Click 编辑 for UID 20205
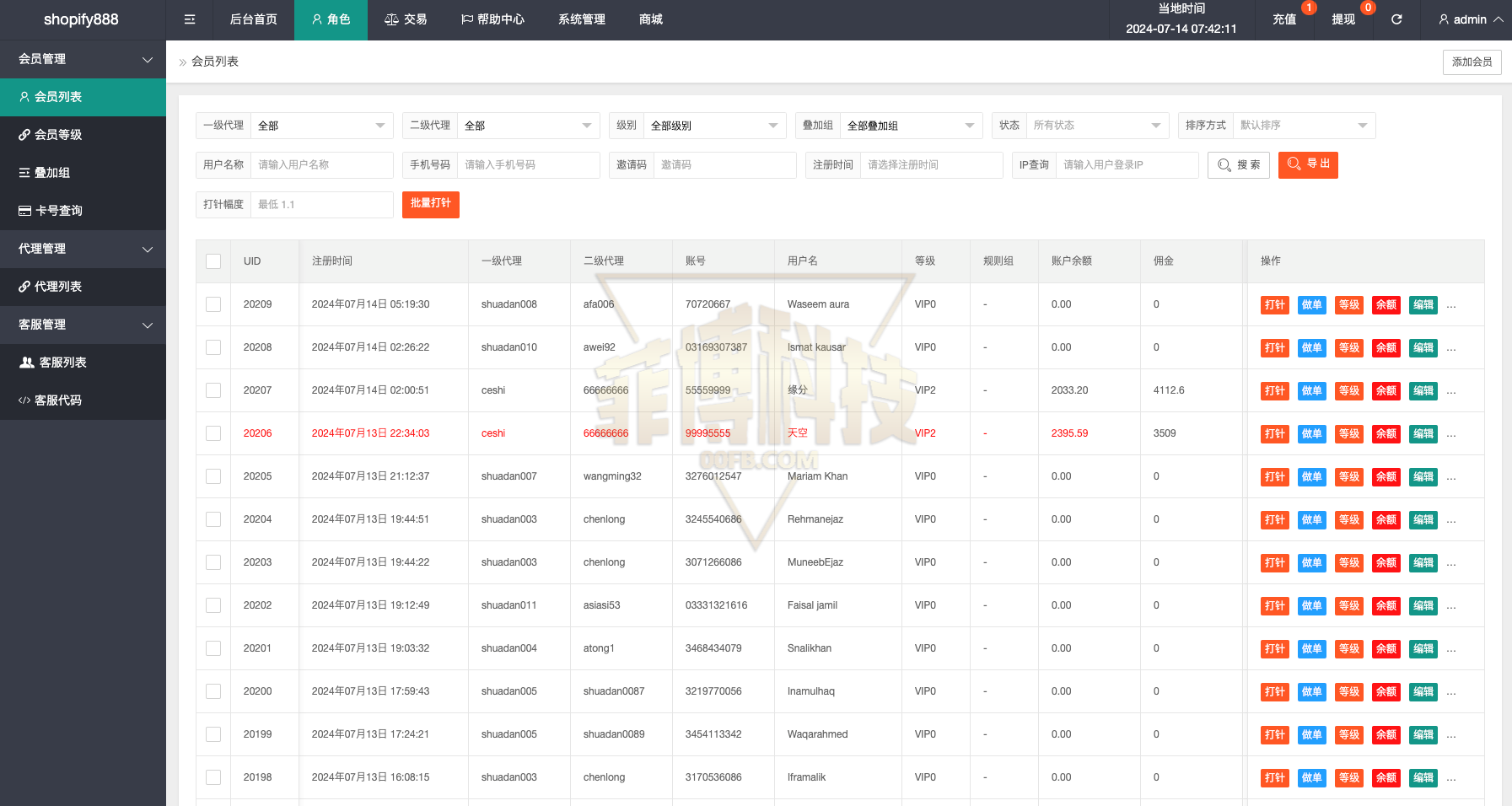 point(1423,476)
